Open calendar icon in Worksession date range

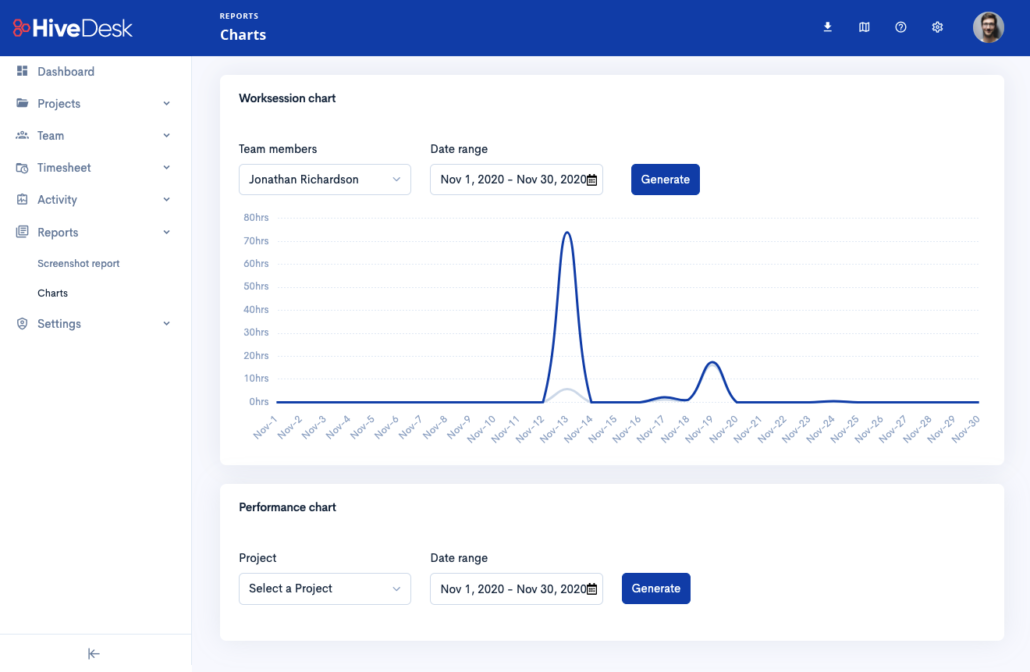click(x=592, y=180)
